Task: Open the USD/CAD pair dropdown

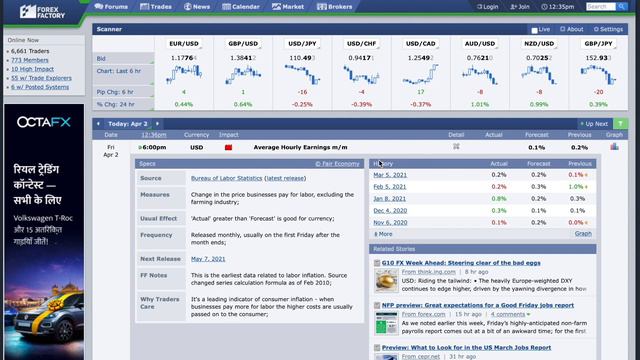Action: [420, 44]
